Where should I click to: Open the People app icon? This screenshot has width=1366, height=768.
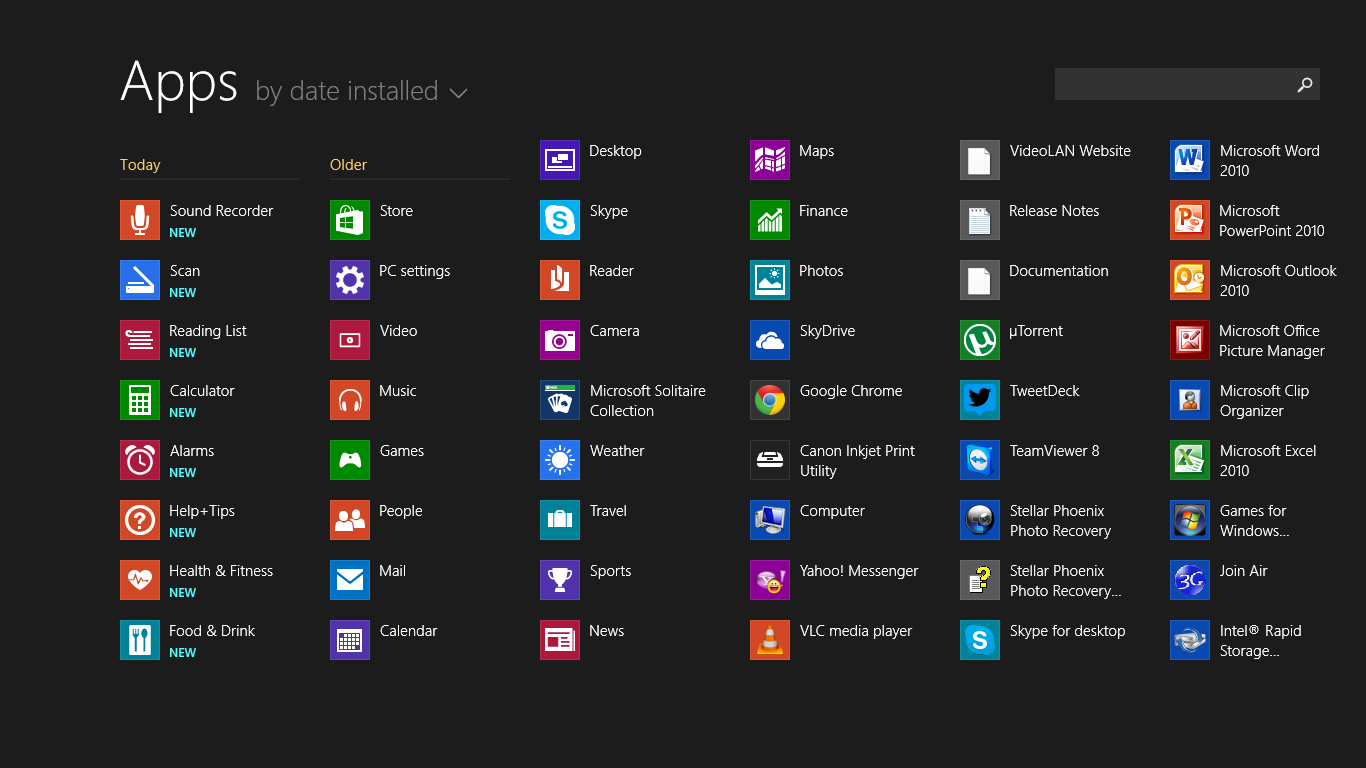(x=350, y=520)
